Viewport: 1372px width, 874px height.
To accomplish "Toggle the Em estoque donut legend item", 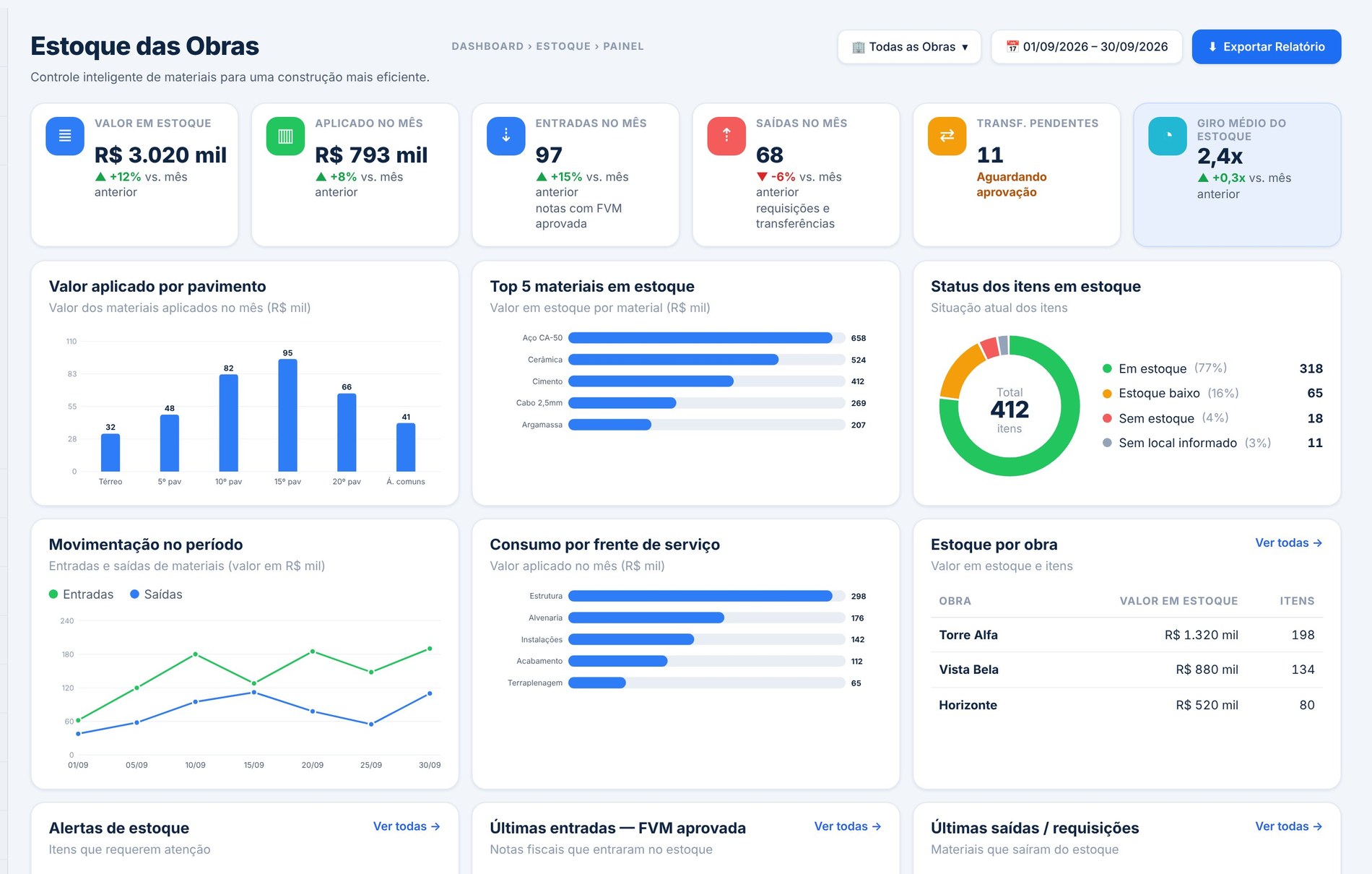I will [x=1212, y=368].
